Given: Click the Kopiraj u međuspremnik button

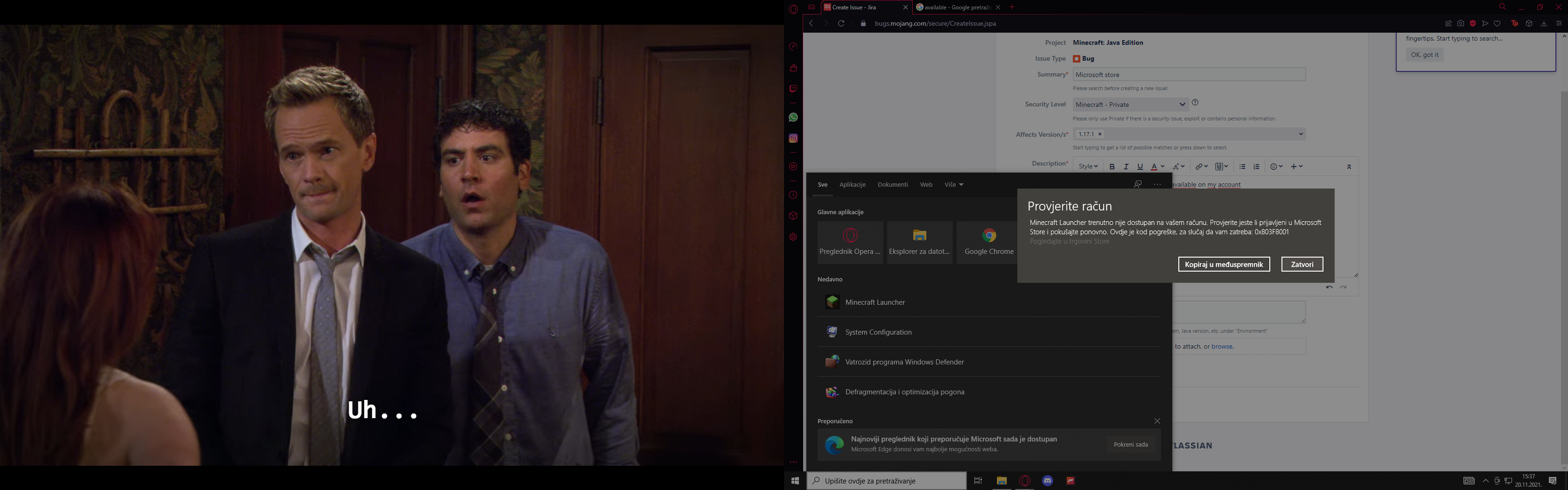Looking at the screenshot, I should coord(1224,264).
